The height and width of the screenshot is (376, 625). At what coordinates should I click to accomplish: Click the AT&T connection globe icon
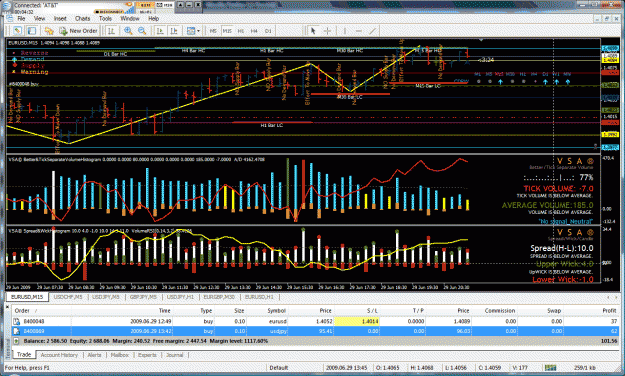pyautogui.click(x=6, y=7)
